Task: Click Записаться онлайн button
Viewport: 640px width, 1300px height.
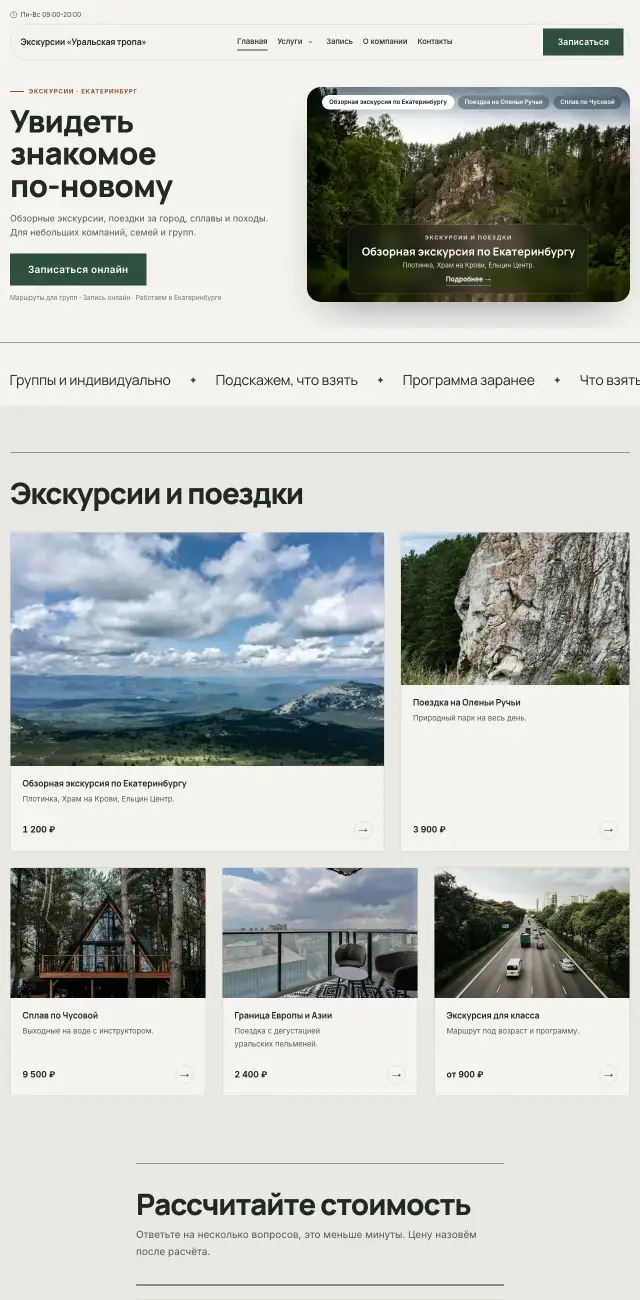Action: pyautogui.click(x=78, y=269)
